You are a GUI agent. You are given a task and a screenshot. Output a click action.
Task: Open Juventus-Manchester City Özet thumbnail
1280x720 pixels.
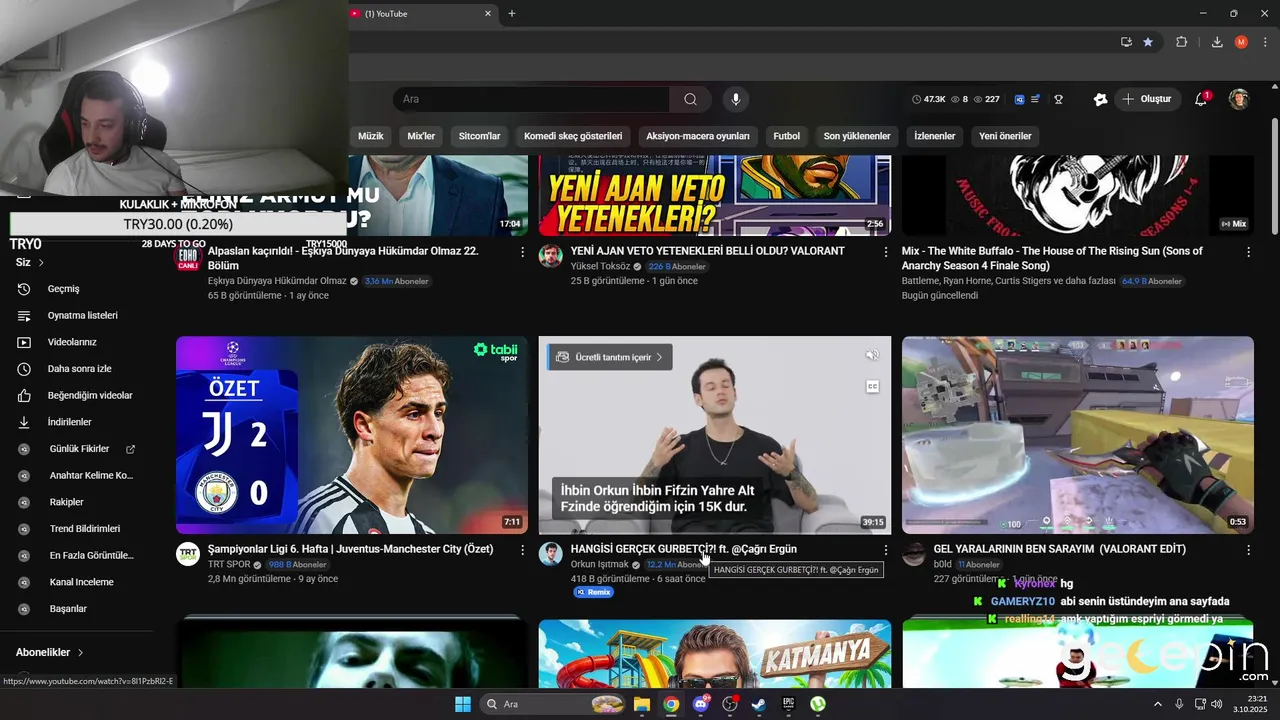pos(352,435)
